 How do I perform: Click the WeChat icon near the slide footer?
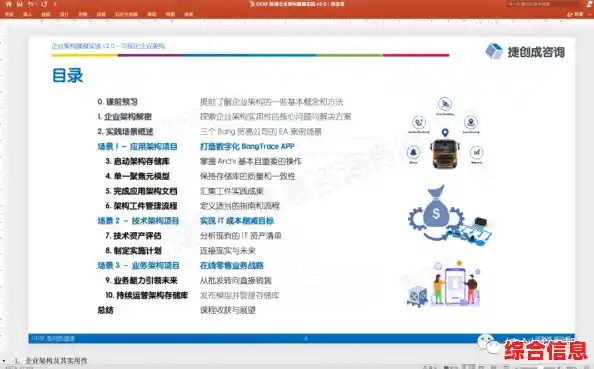488,343
